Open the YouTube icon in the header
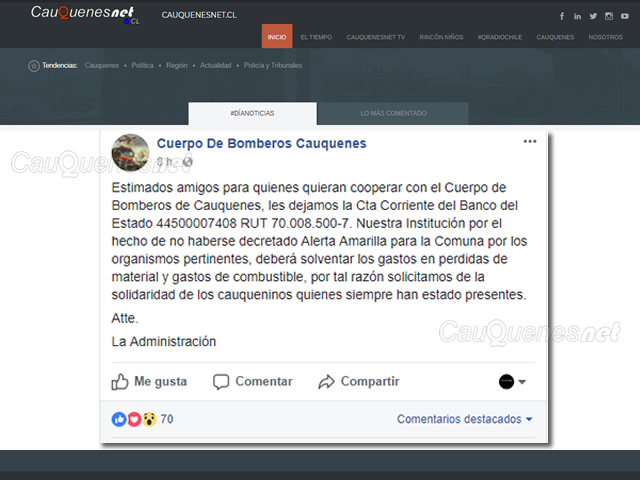The width and height of the screenshot is (640, 480). (x=625, y=16)
